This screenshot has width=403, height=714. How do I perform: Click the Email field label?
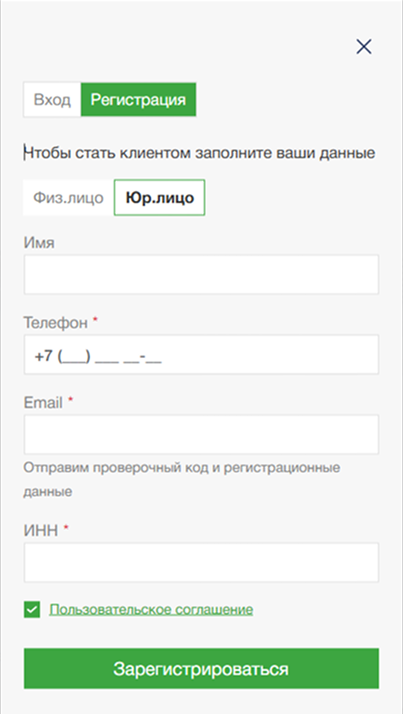pyautogui.click(x=43, y=403)
